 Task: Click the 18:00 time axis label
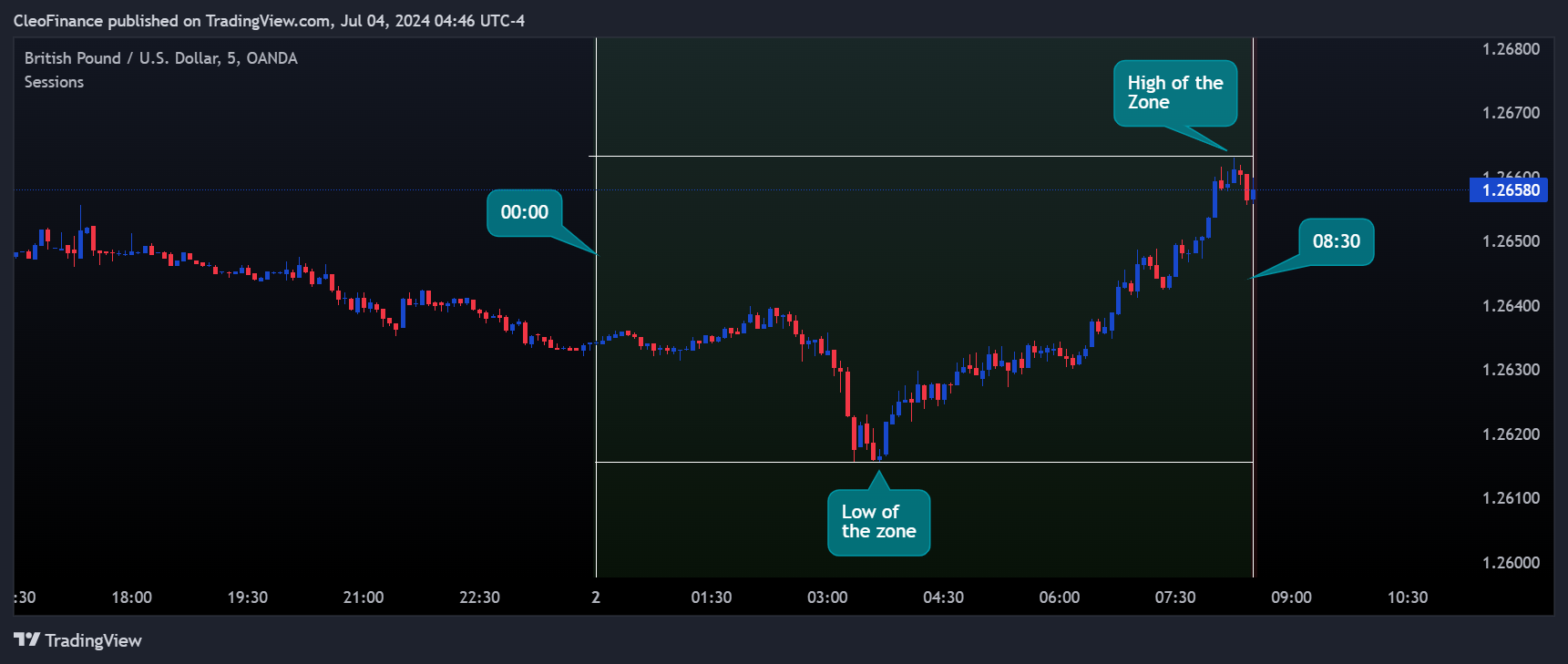tap(131, 598)
